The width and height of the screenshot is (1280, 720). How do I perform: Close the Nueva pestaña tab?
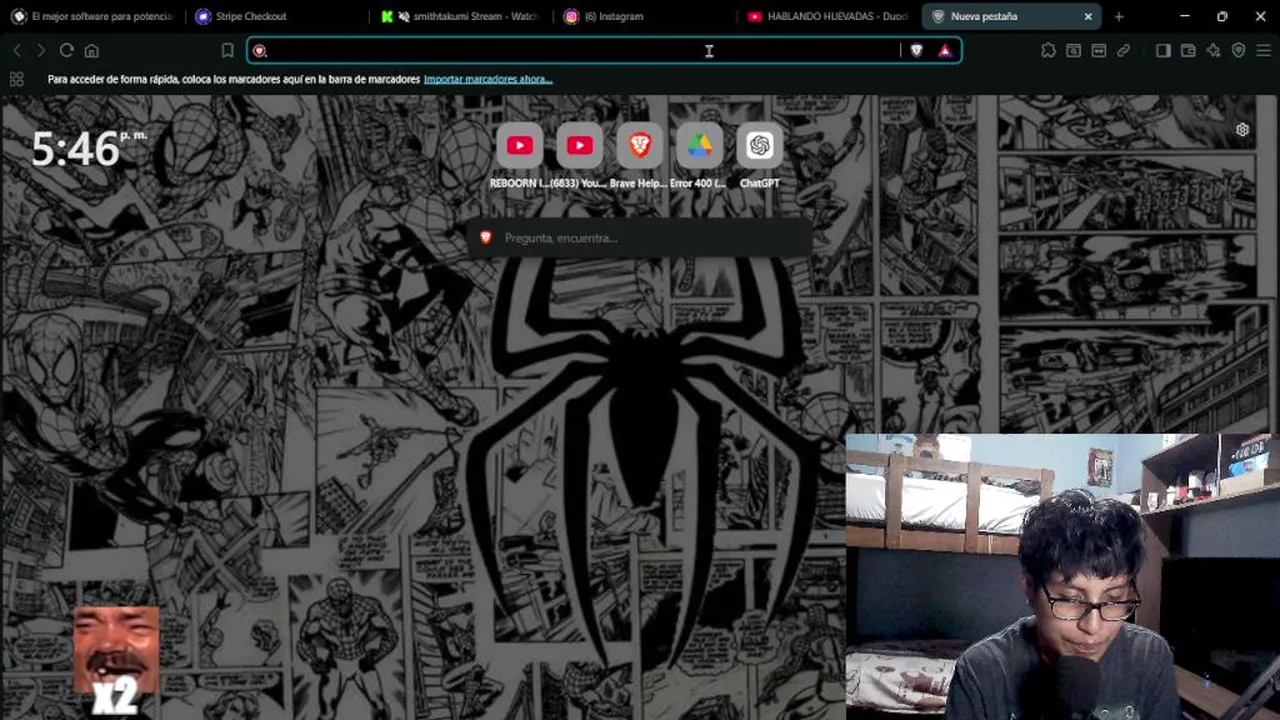[1088, 17]
